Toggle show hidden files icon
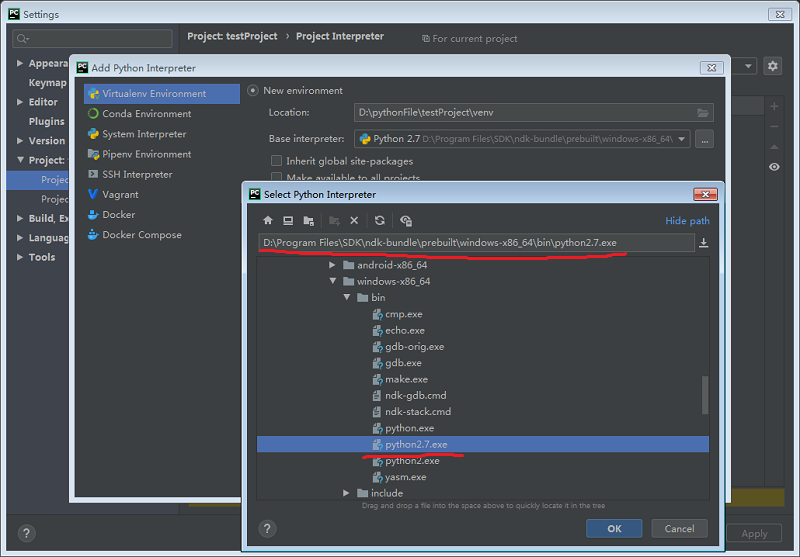800x557 pixels. coord(406,220)
